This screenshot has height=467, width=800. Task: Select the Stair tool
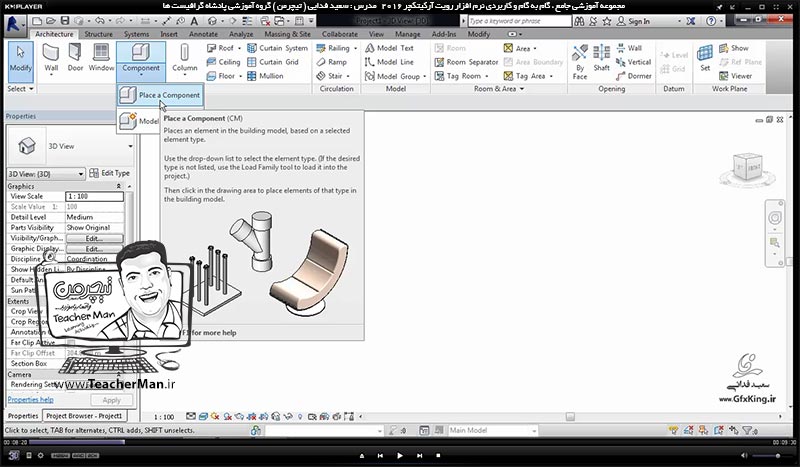tap(329, 76)
